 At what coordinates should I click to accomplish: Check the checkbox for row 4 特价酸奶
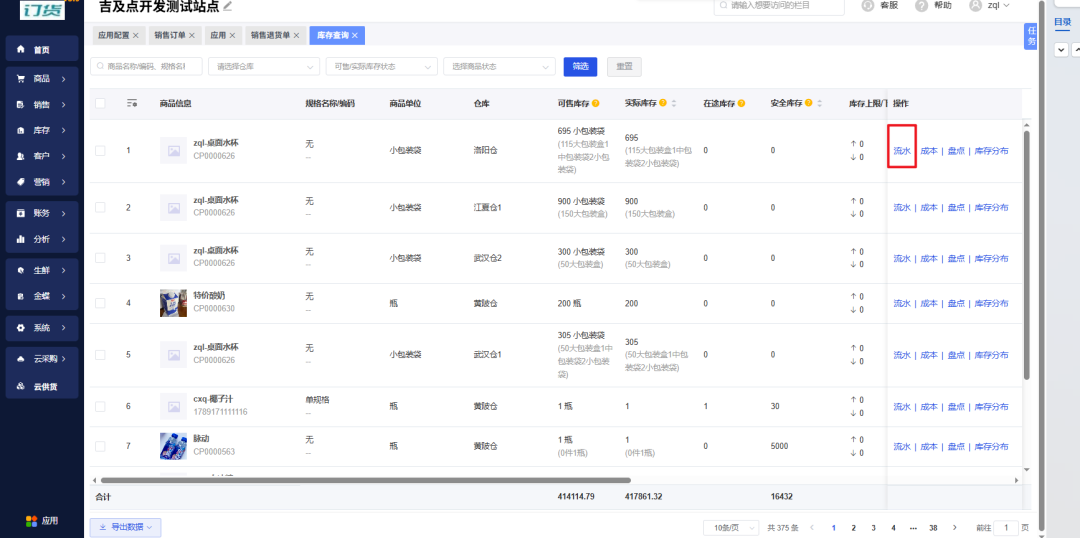pyautogui.click(x=101, y=303)
